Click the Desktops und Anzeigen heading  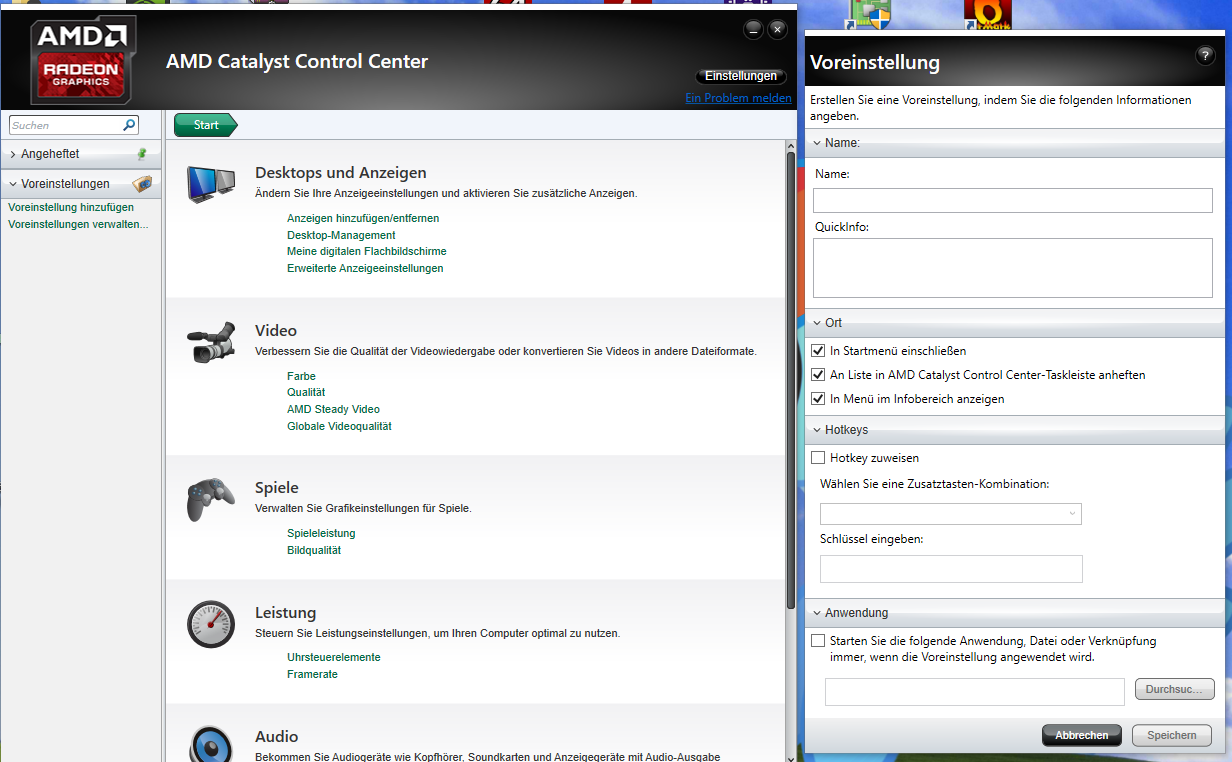click(341, 173)
